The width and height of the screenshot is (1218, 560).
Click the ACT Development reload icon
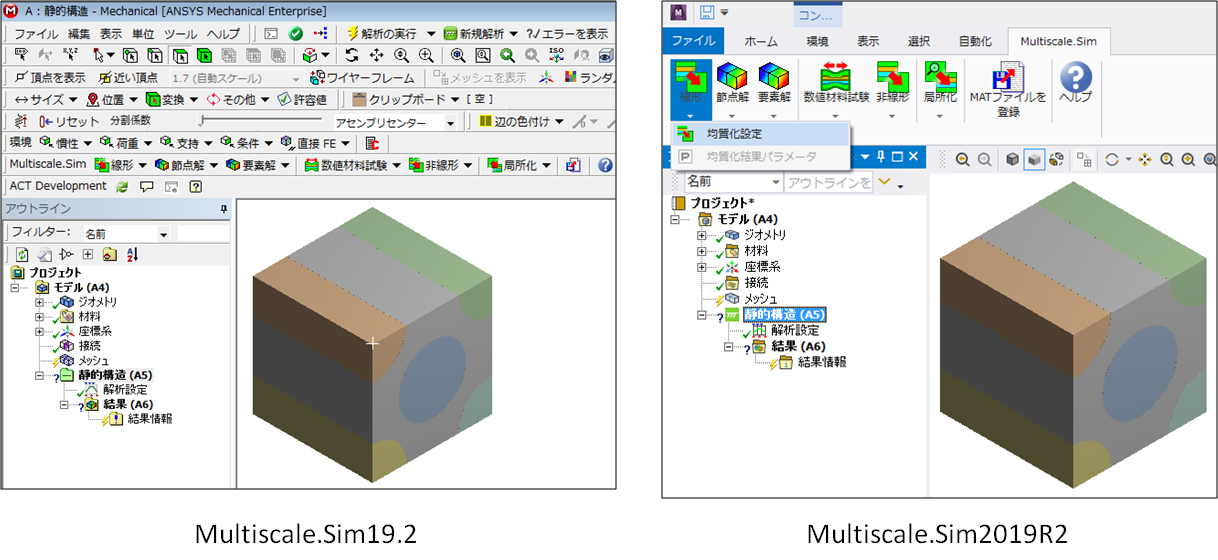point(122,186)
